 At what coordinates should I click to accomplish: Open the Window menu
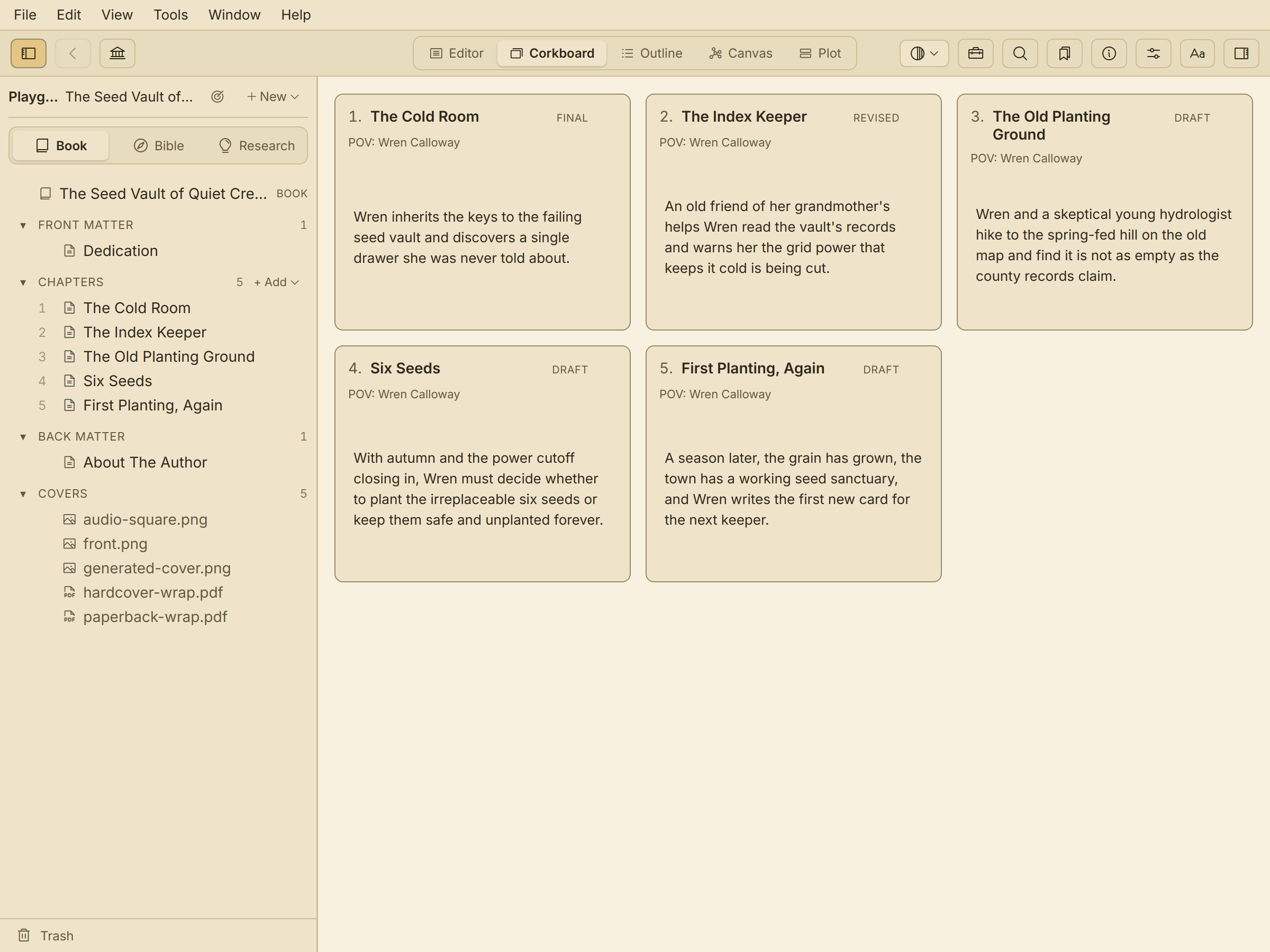pyautogui.click(x=234, y=15)
